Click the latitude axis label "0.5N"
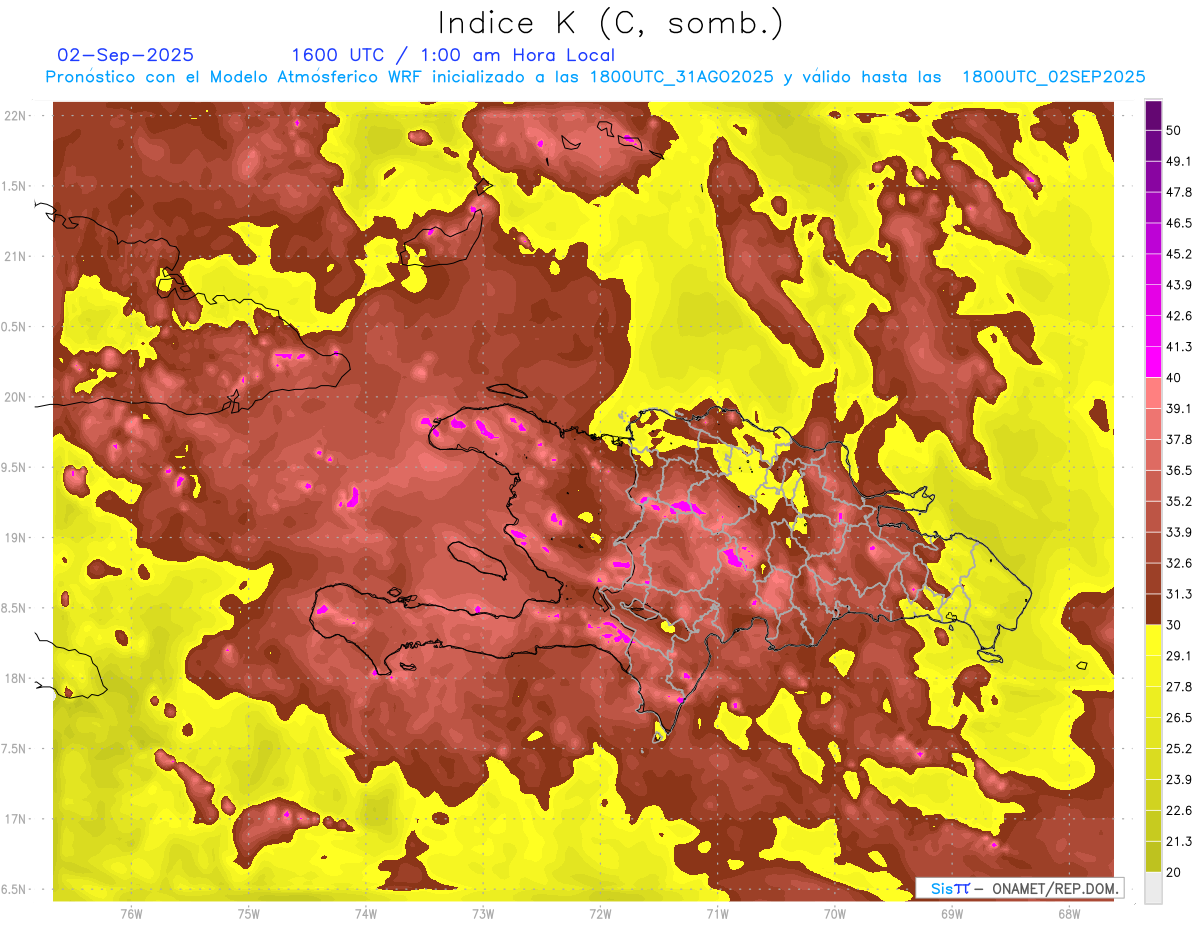 [14, 327]
